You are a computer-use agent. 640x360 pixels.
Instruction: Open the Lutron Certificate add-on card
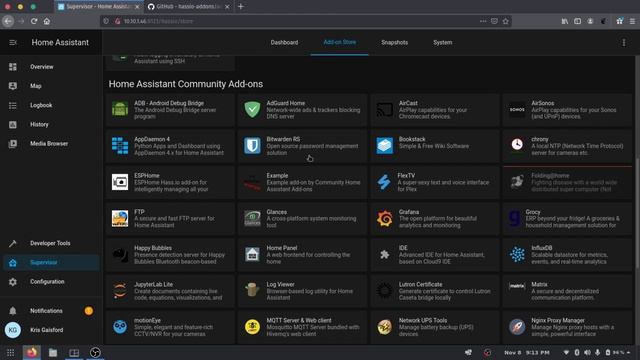(x=435, y=291)
